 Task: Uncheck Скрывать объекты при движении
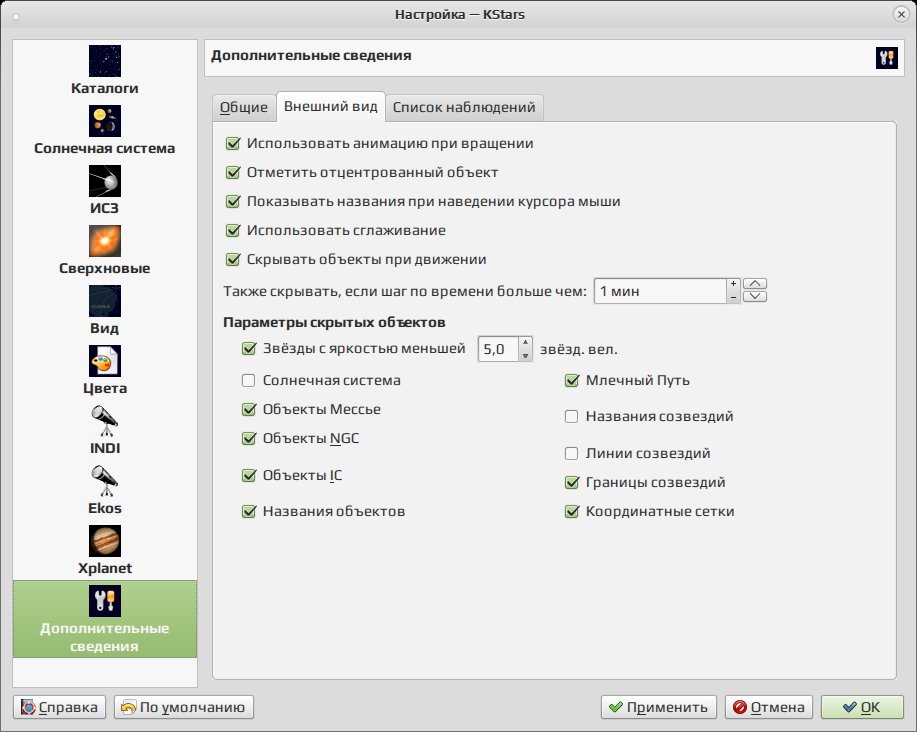(233, 259)
